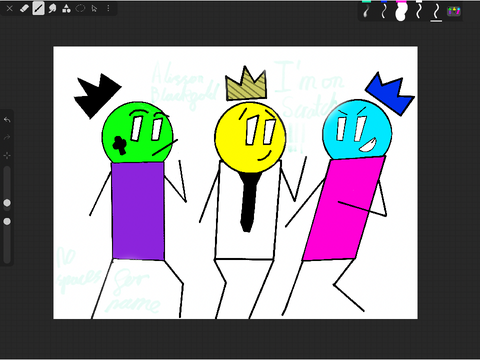Click the Undo arrow
480x360 pixels.
pos(7,119)
